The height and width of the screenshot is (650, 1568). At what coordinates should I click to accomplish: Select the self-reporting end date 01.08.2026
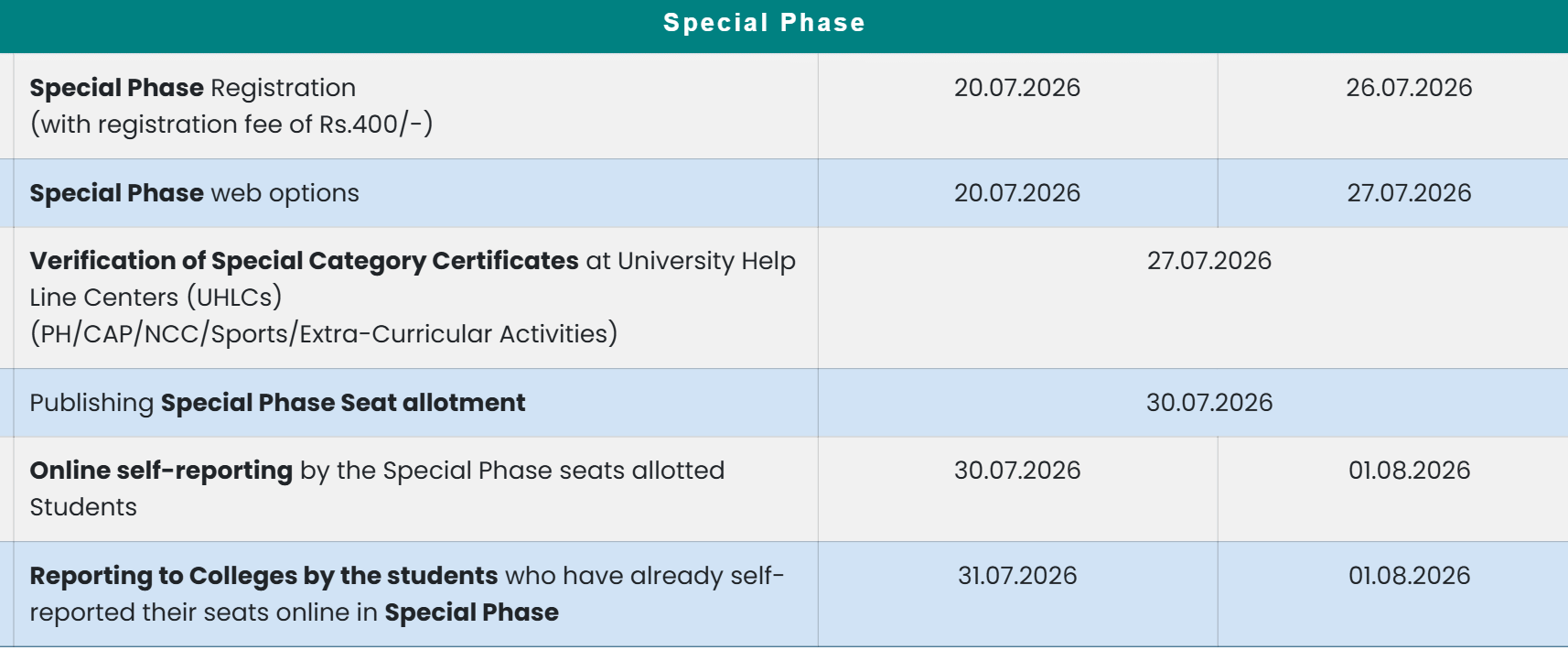coord(1409,471)
